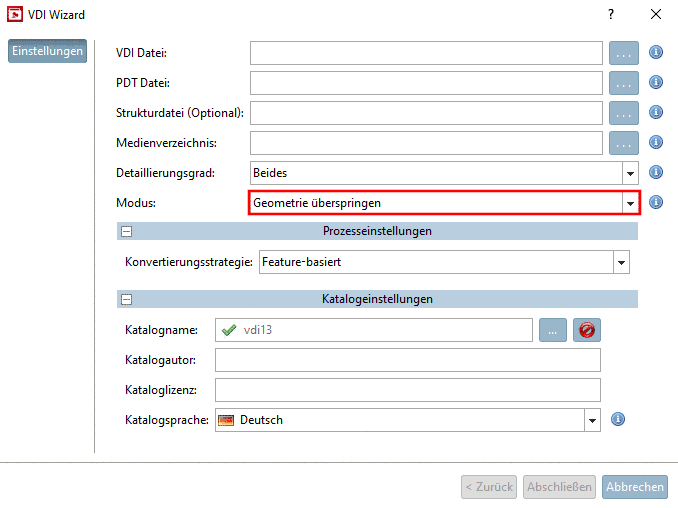This screenshot has height=508, width=678.
Task: Open the Katalogname browse button
Action: tap(553, 330)
